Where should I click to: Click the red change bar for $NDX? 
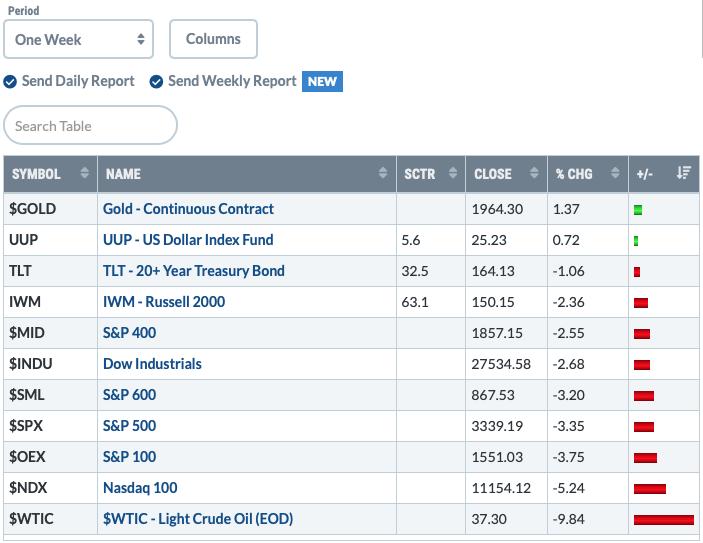pos(650,489)
